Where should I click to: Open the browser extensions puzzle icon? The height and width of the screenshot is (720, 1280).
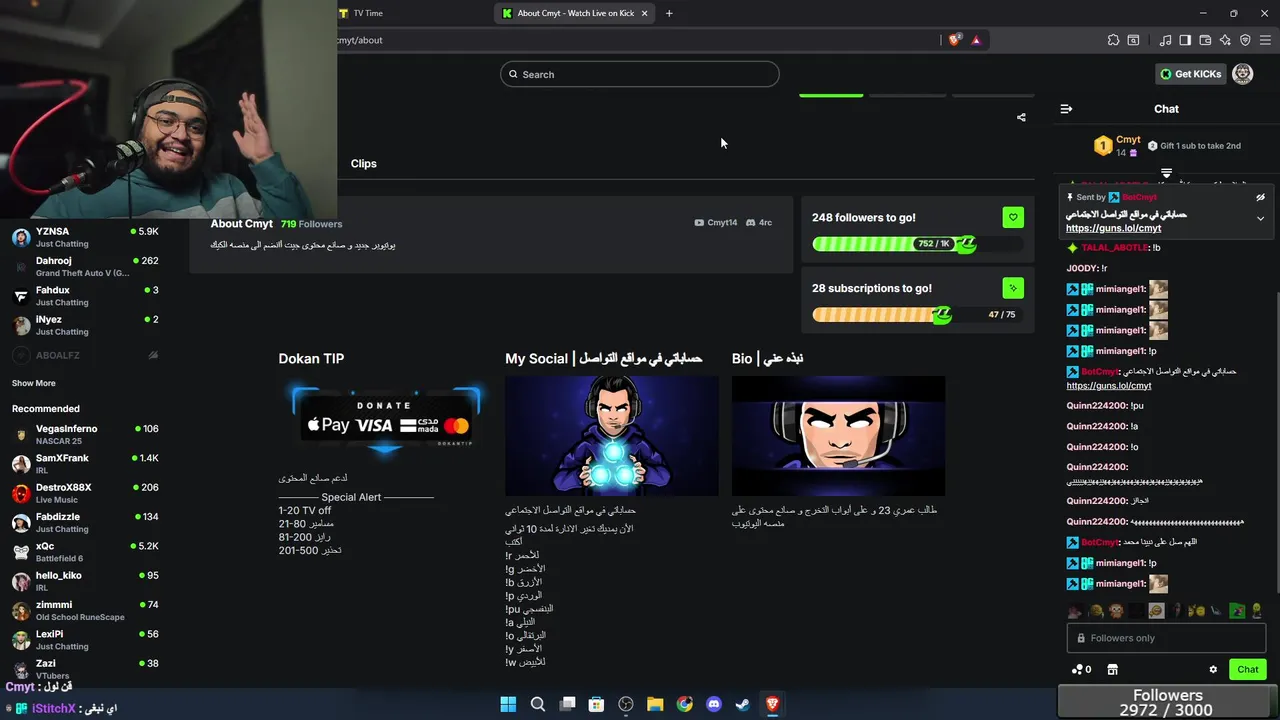[x=1113, y=40]
